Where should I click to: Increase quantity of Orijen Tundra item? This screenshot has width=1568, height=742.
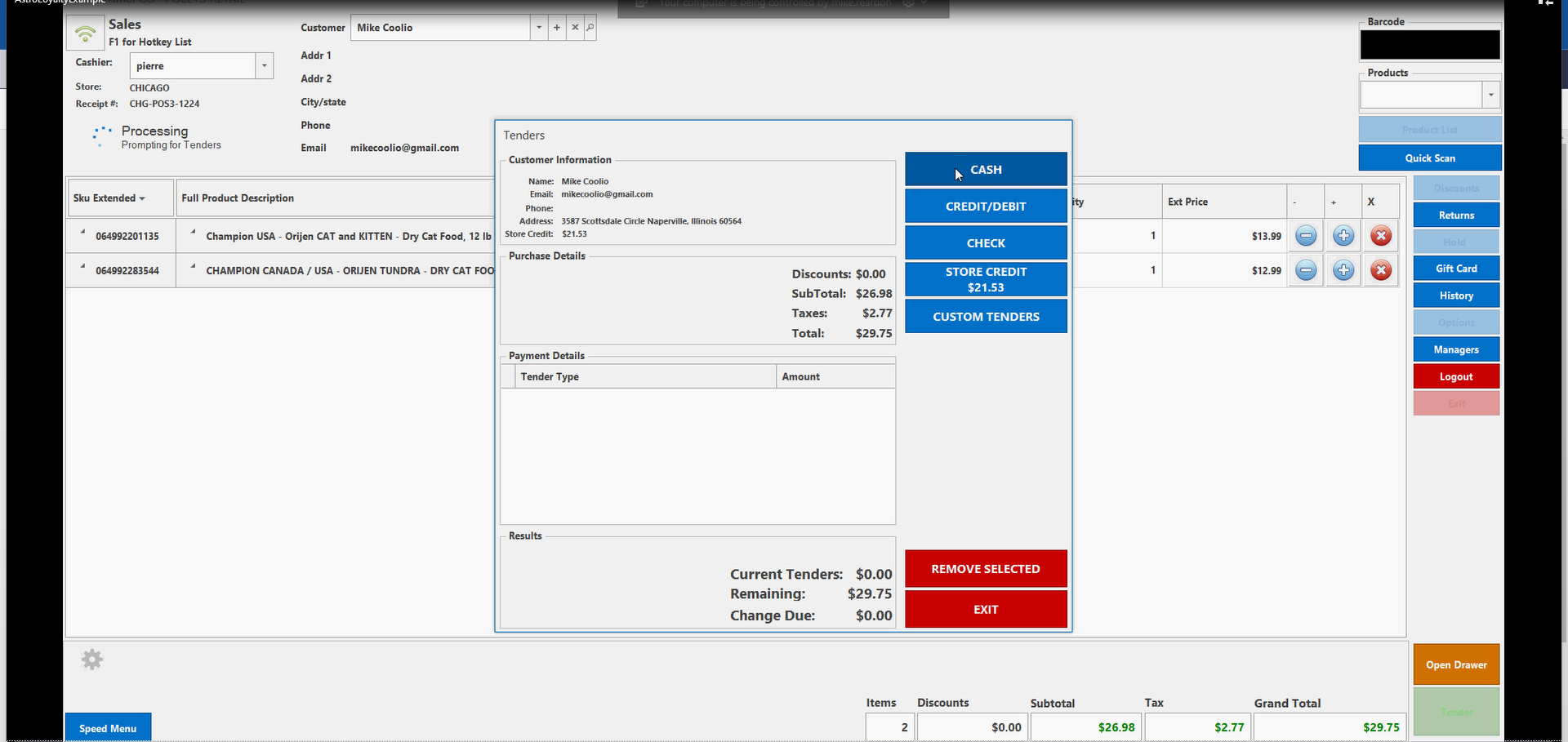pos(1343,271)
